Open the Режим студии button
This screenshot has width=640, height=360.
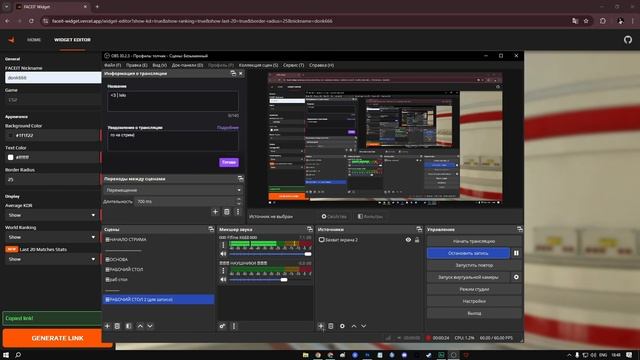pos(474,289)
